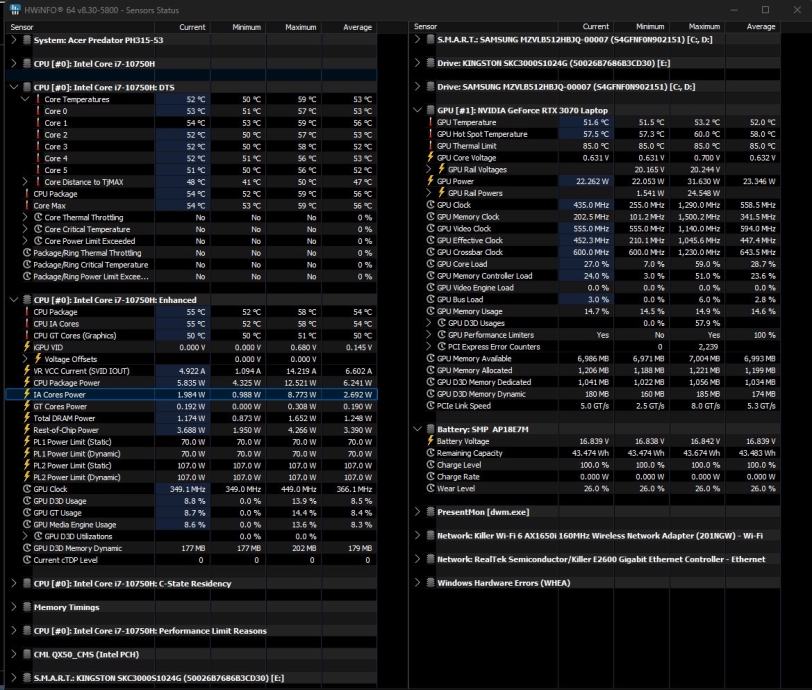This screenshot has height=690, width=812.
Task: Click the lightning icon beside GPU Core Voltage
Action: [430, 157]
